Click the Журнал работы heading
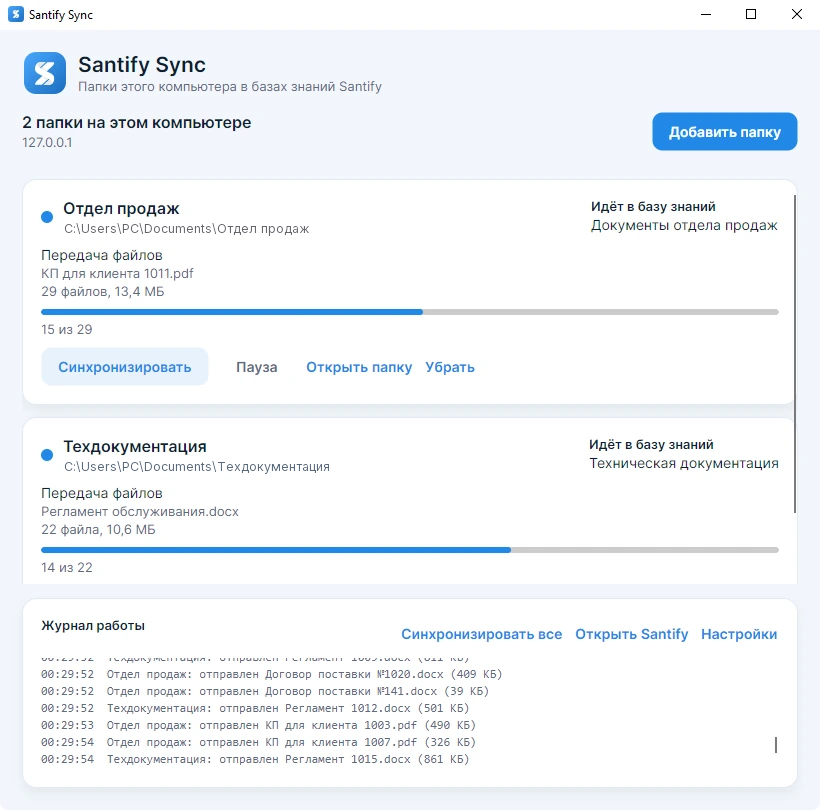820x810 pixels. coord(93,625)
